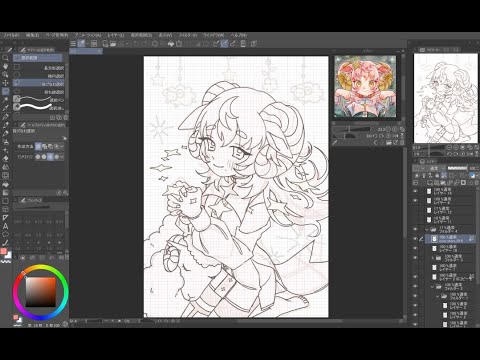Click the New raster layer icon

coord(430,183)
